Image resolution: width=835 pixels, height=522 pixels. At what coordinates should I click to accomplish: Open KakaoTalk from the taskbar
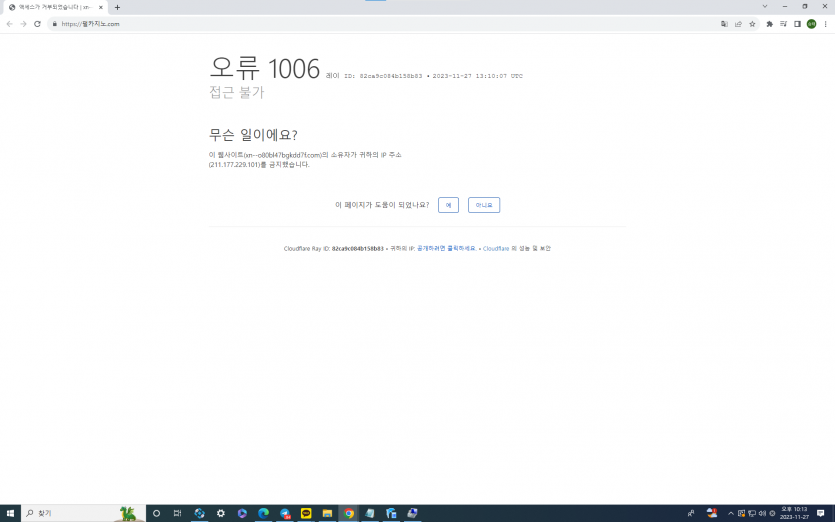pos(306,513)
